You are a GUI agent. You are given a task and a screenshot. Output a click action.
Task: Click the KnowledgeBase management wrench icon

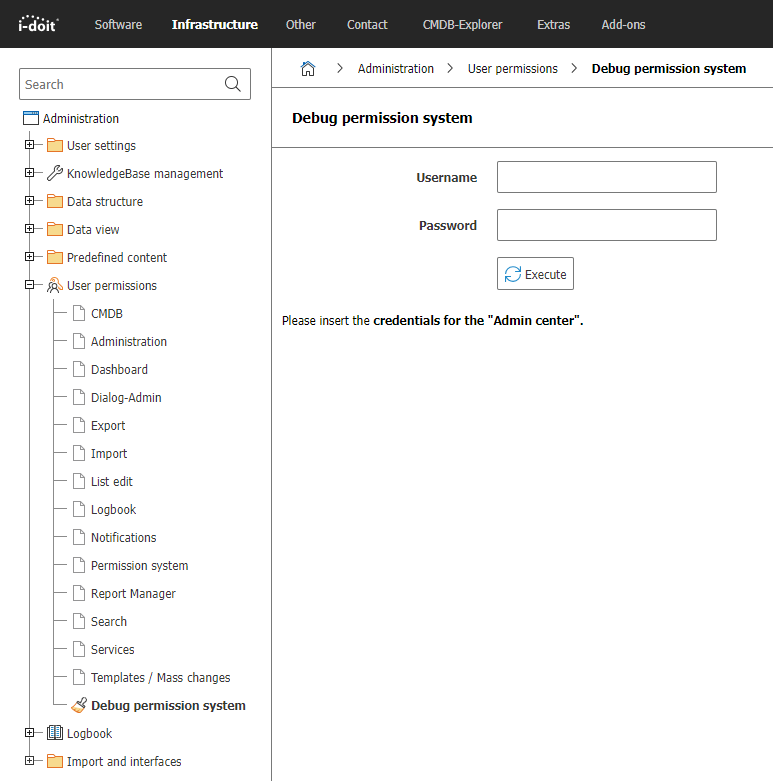(x=55, y=173)
